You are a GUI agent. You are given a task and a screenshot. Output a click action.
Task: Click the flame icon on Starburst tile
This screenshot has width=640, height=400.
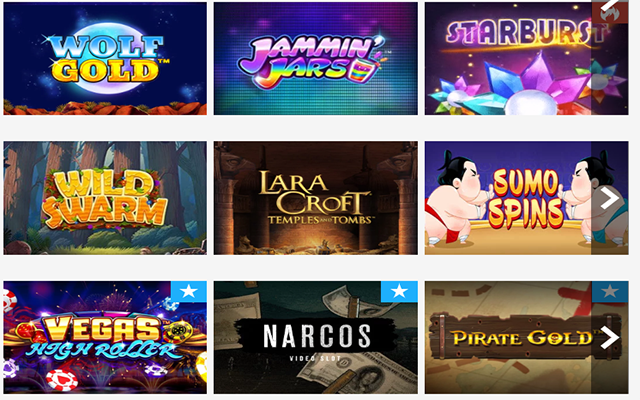610,12
